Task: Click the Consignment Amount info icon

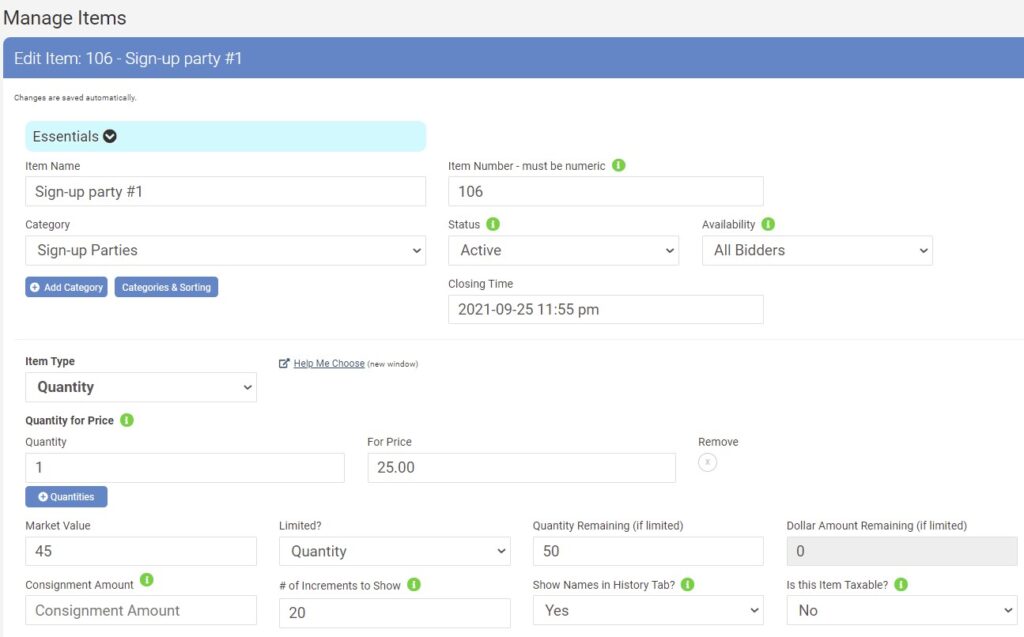Action: pyautogui.click(x=147, y=579)
